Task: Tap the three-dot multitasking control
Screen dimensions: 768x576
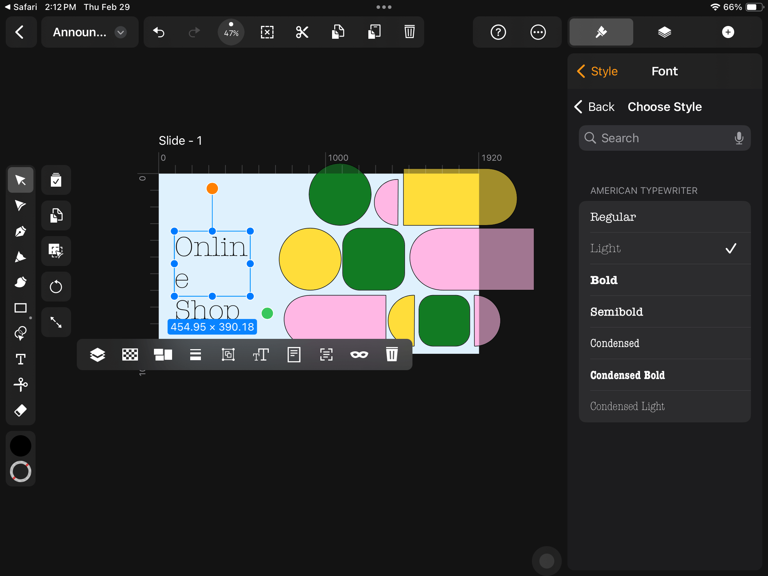Action: click(x=384, y=7)
